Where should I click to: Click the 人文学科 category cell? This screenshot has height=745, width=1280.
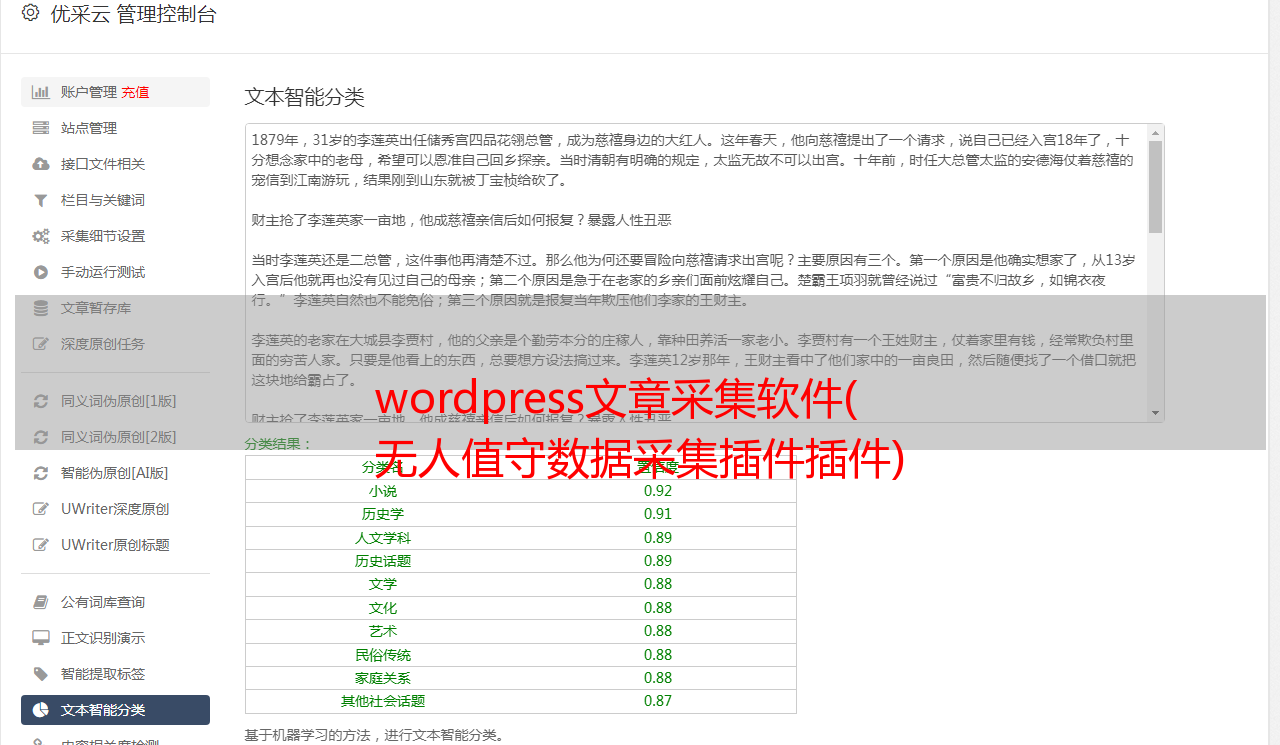pyautogui.click(x=383, y=538)
